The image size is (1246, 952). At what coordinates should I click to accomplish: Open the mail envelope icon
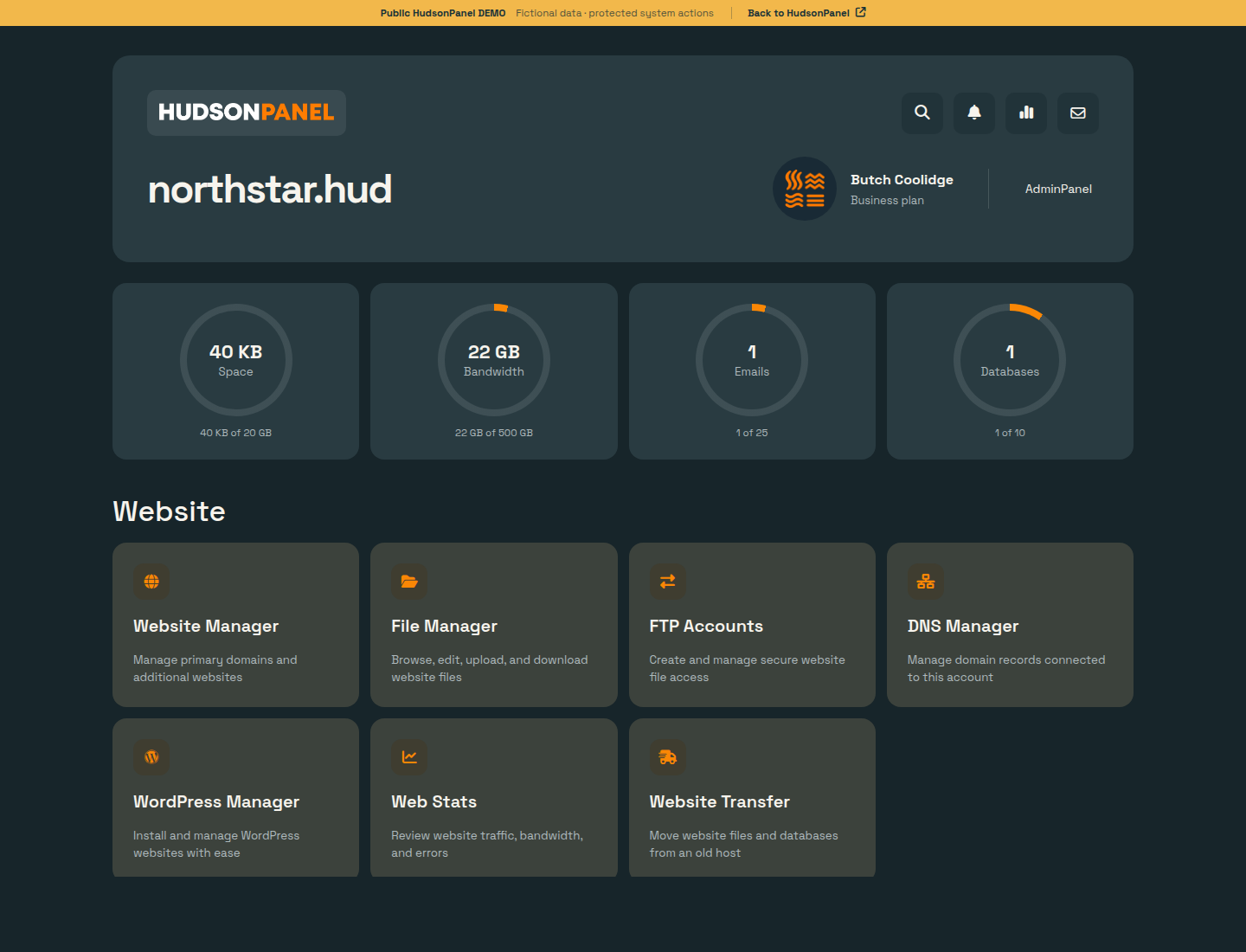pyautogui.click(x=1078, y=113)
